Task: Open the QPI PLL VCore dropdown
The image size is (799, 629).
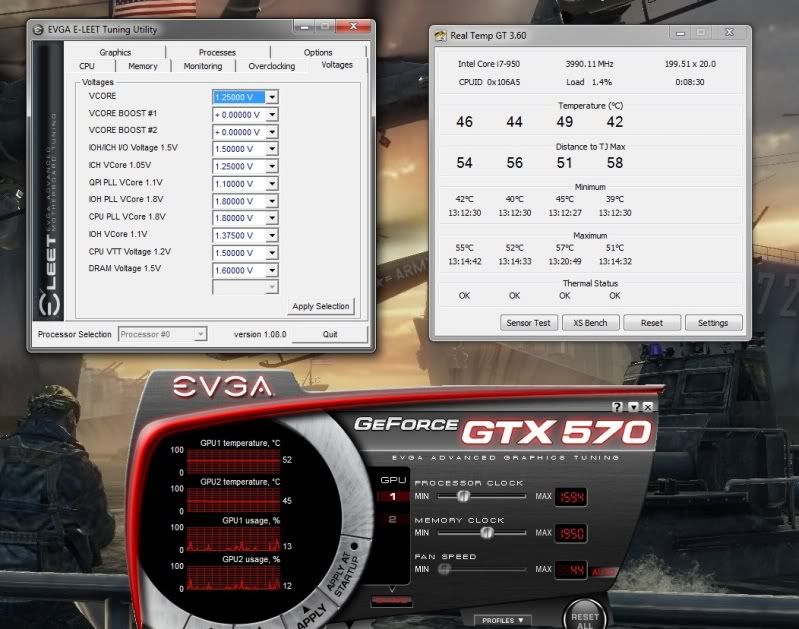Action: 272,184
